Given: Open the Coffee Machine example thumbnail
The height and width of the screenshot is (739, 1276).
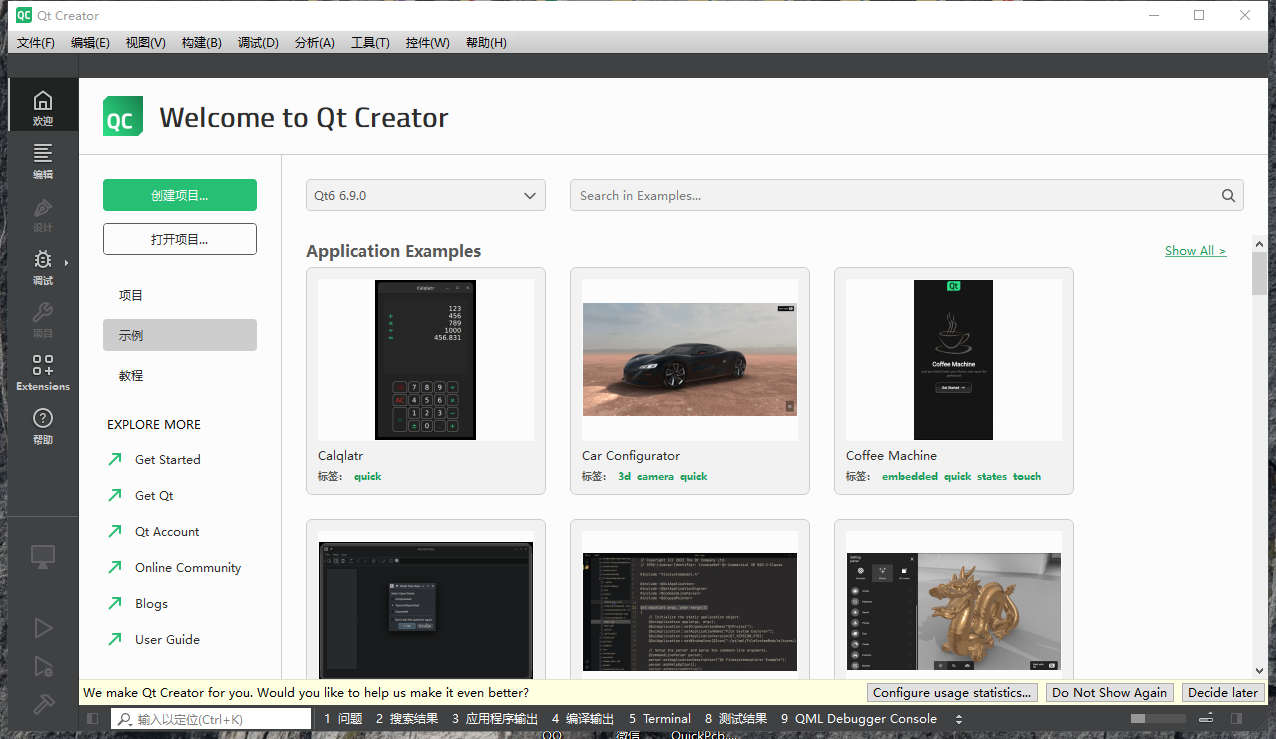Looking at the screenshot, I should coord(954,360).
